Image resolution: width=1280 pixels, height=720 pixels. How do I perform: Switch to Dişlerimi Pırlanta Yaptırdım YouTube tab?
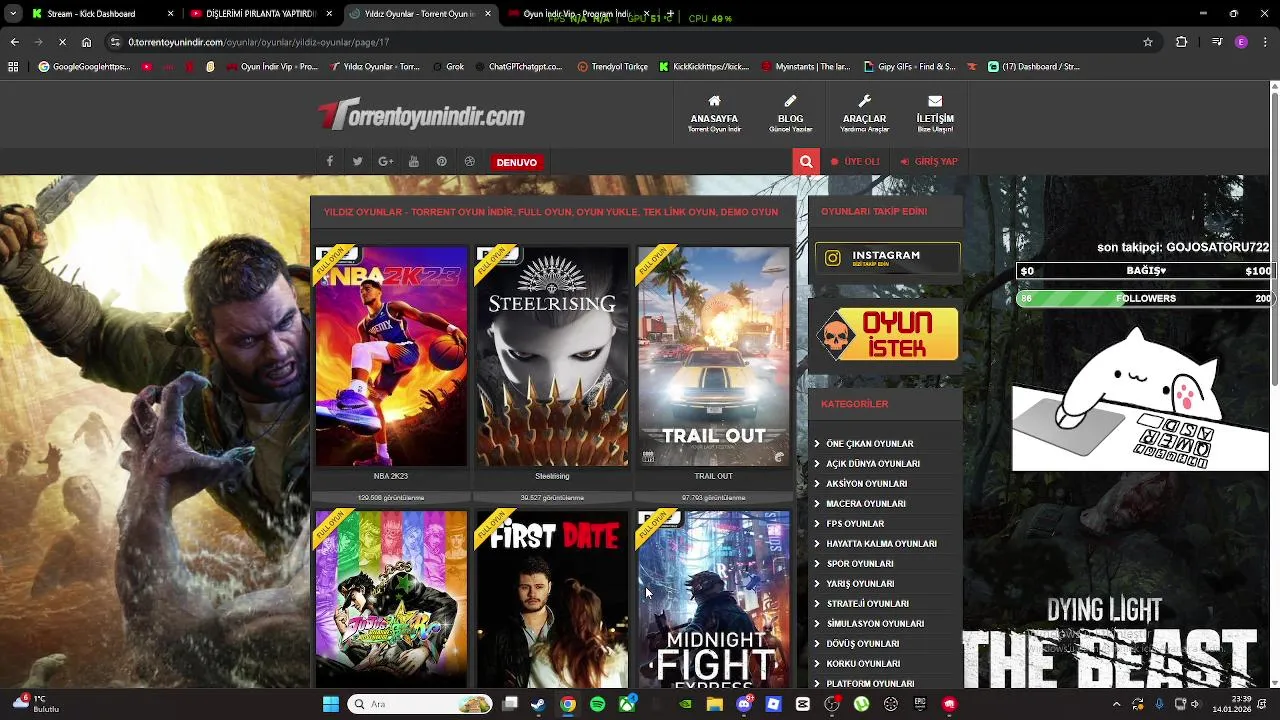(x=260, y=14)
